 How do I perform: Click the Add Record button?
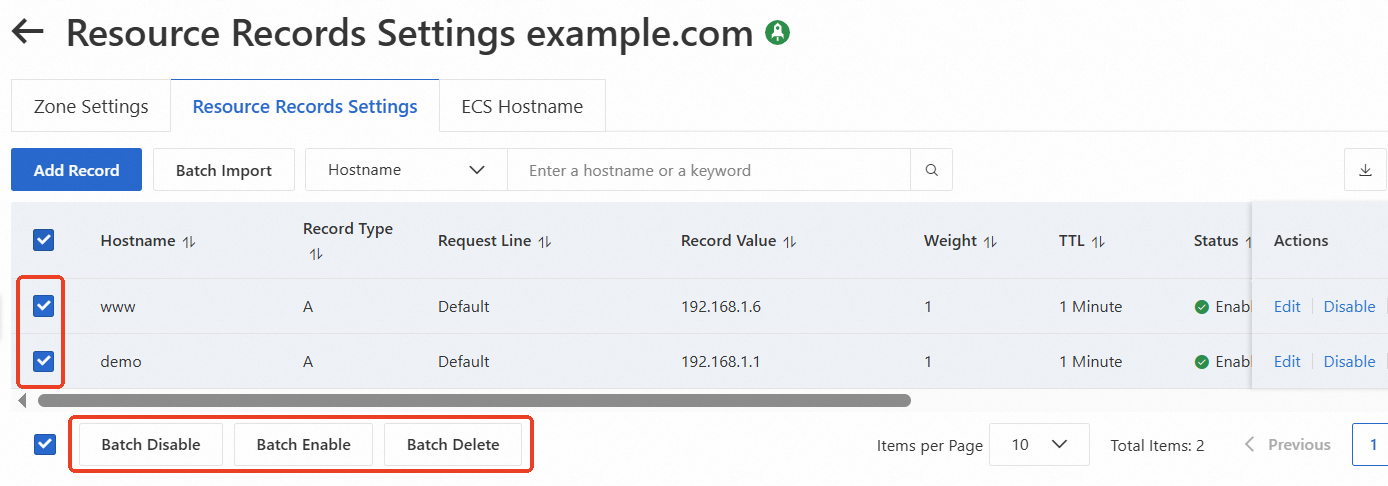click(76, 170)
